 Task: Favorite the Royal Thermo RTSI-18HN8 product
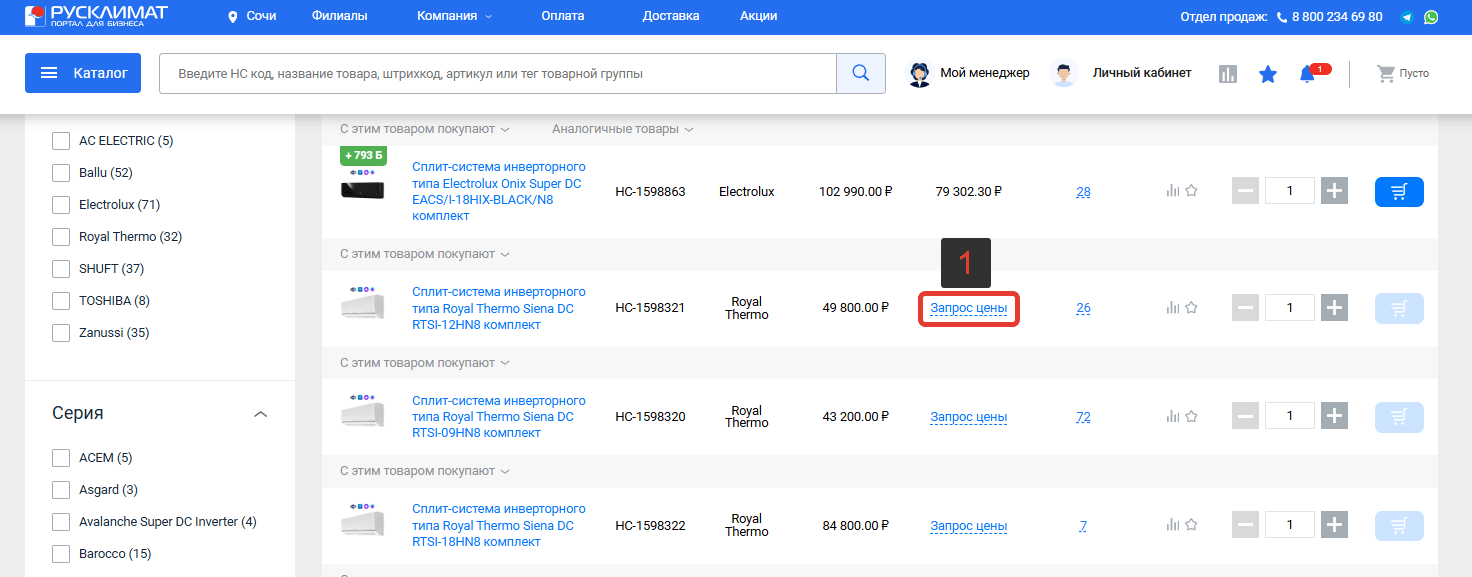click(x=1191, y=525)
